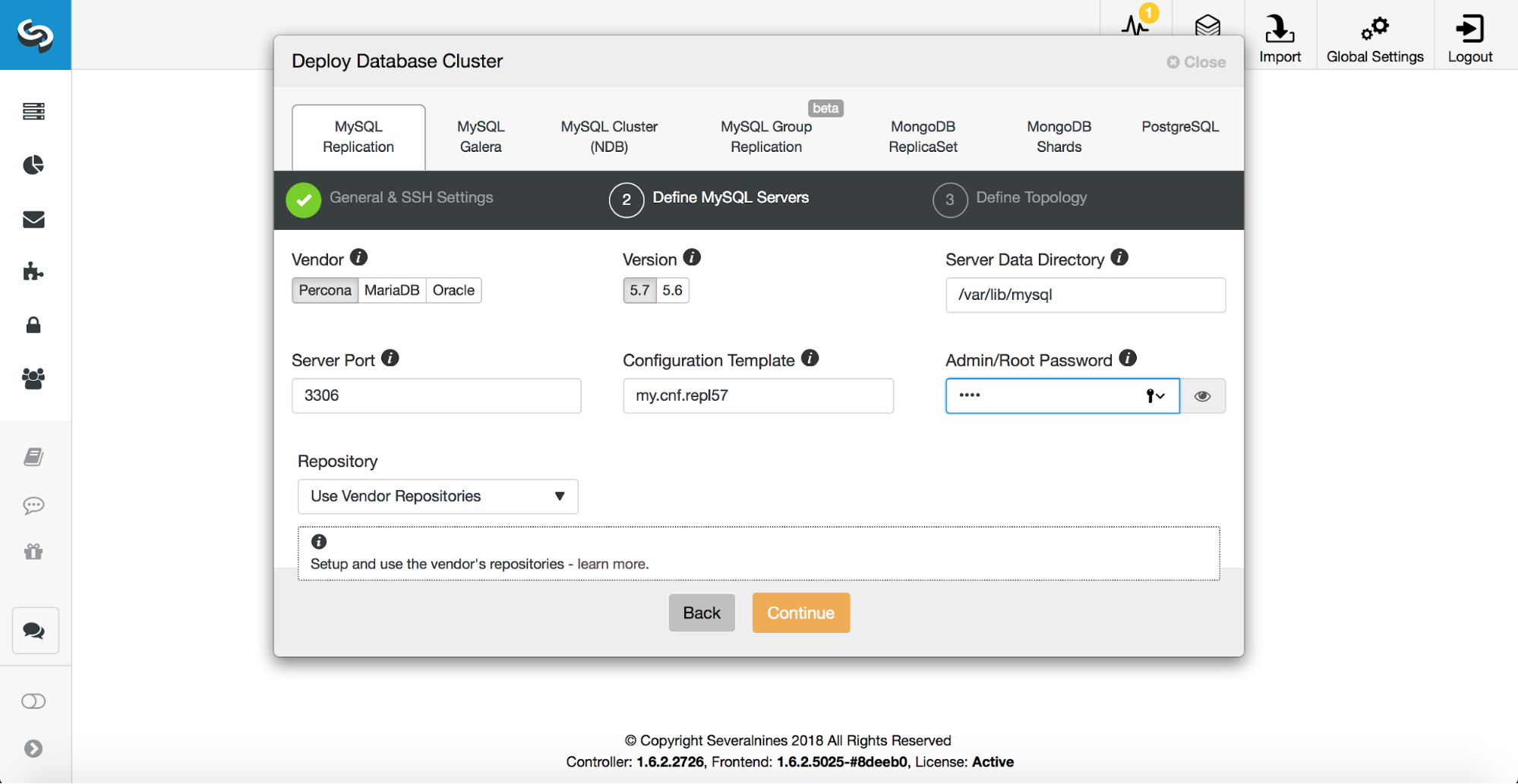Open the padlock key management icon
1518x784 pixels.
pyautogui.click(x=33, y=325)
